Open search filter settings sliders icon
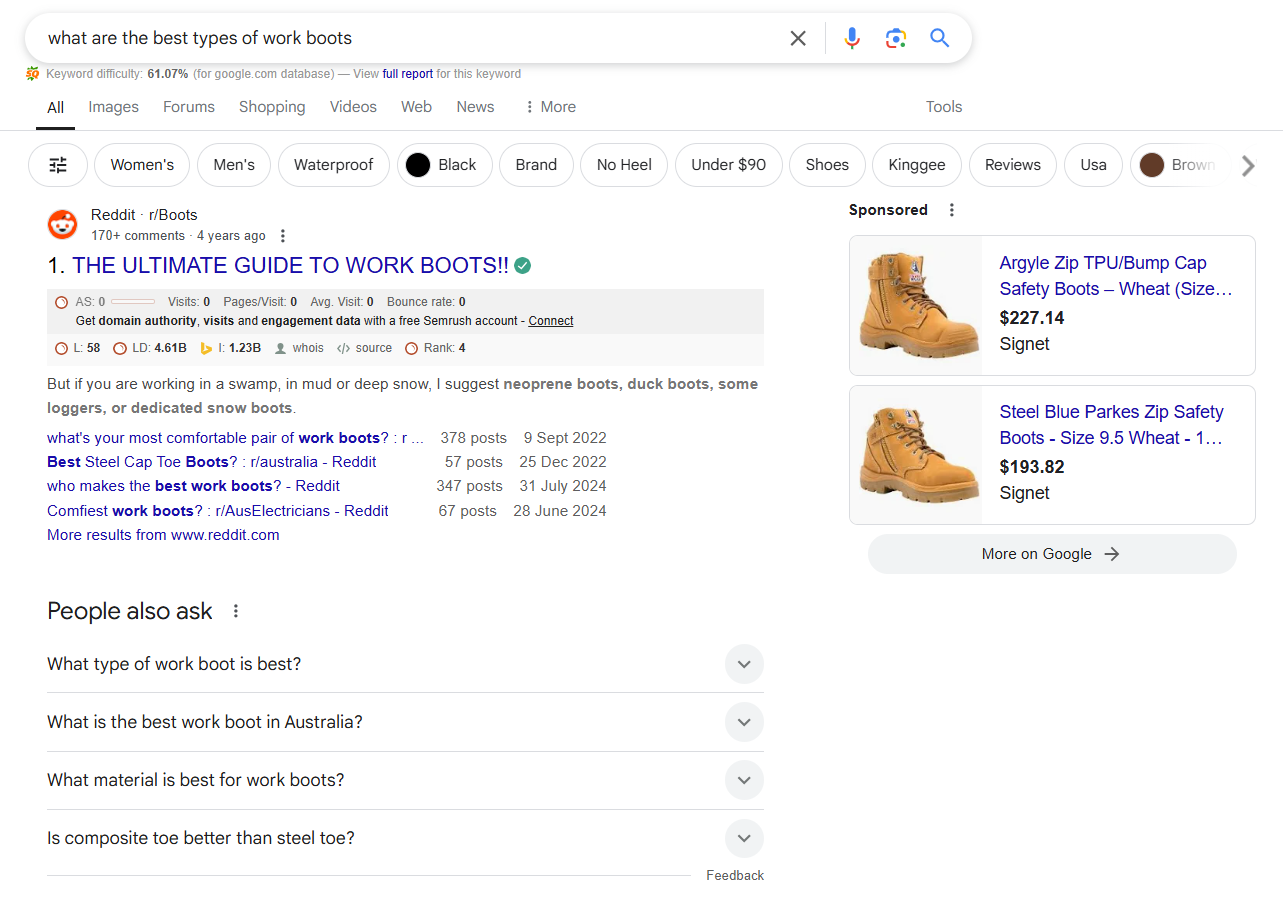This screenshot has width=1283, height=898. [x=58, y=165]
